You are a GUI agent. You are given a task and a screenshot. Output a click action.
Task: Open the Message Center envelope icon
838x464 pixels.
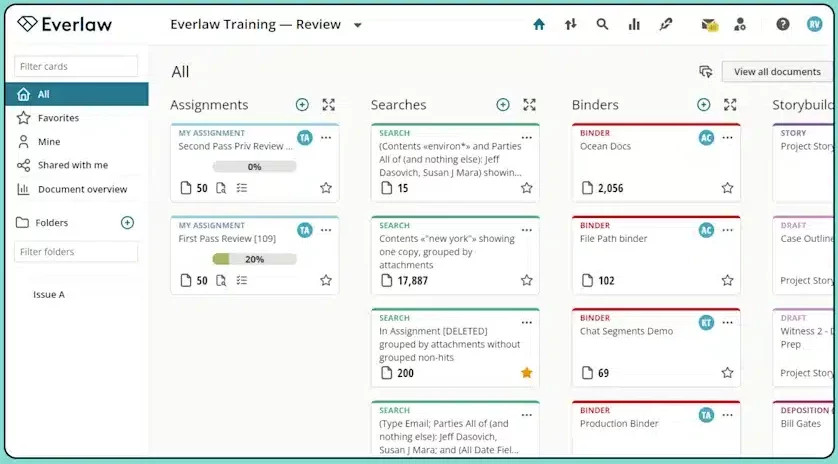709,25
